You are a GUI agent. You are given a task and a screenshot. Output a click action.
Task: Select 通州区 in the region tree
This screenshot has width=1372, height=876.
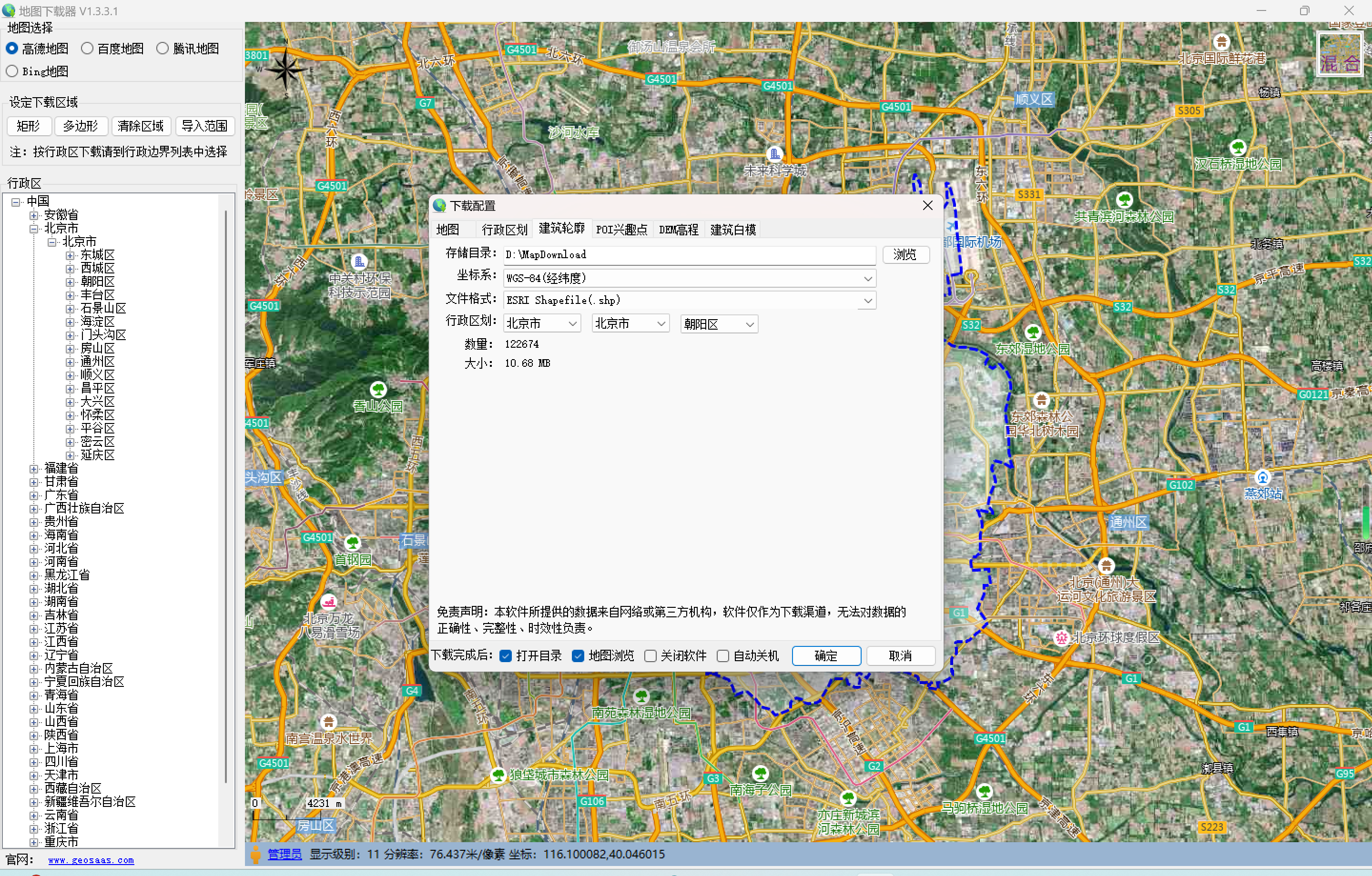97,362
